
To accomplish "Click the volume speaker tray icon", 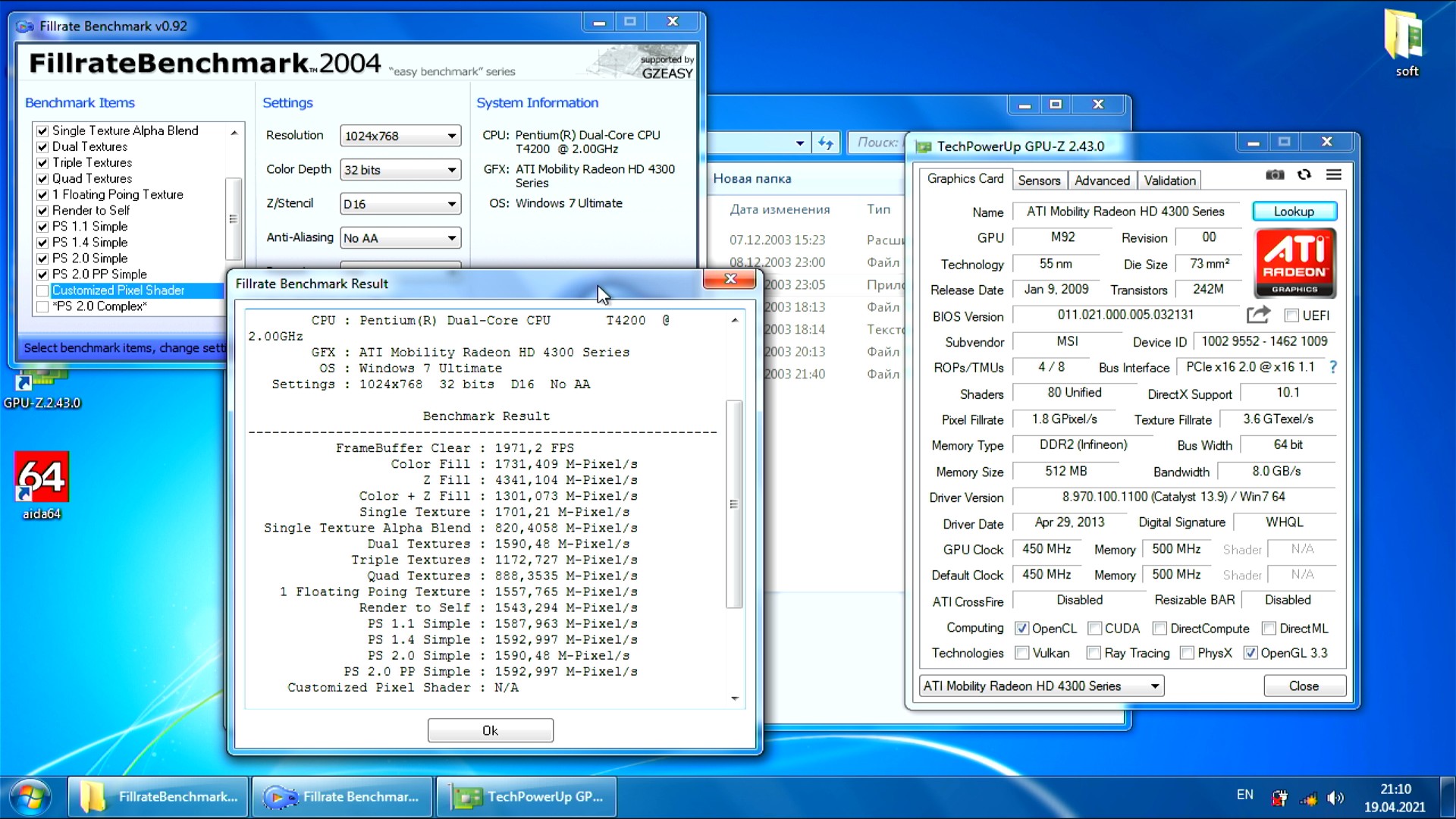I will (1335, 798).
